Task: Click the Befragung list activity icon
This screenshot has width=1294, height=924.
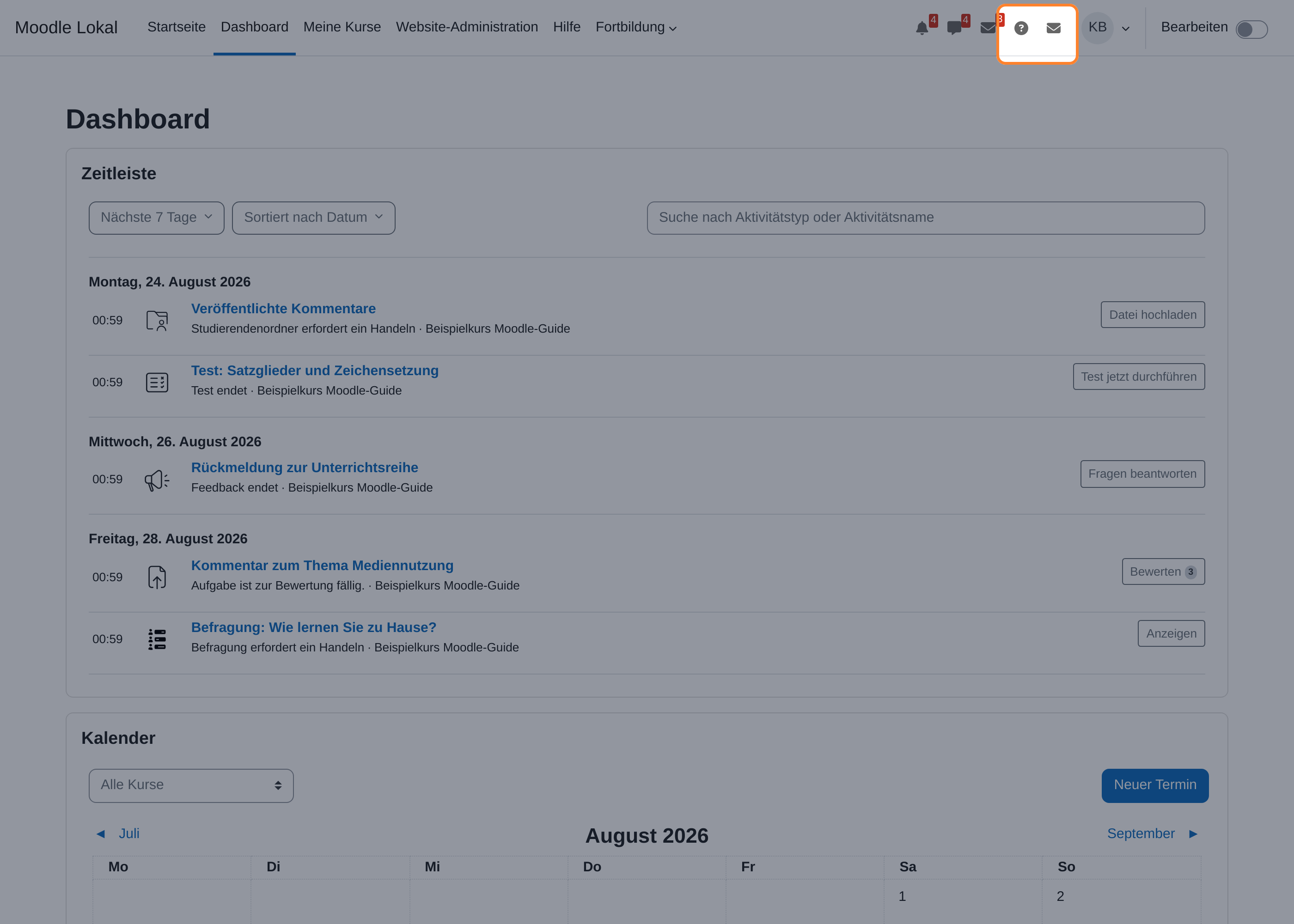Action: pyautogui.click(x=157, y=639)
